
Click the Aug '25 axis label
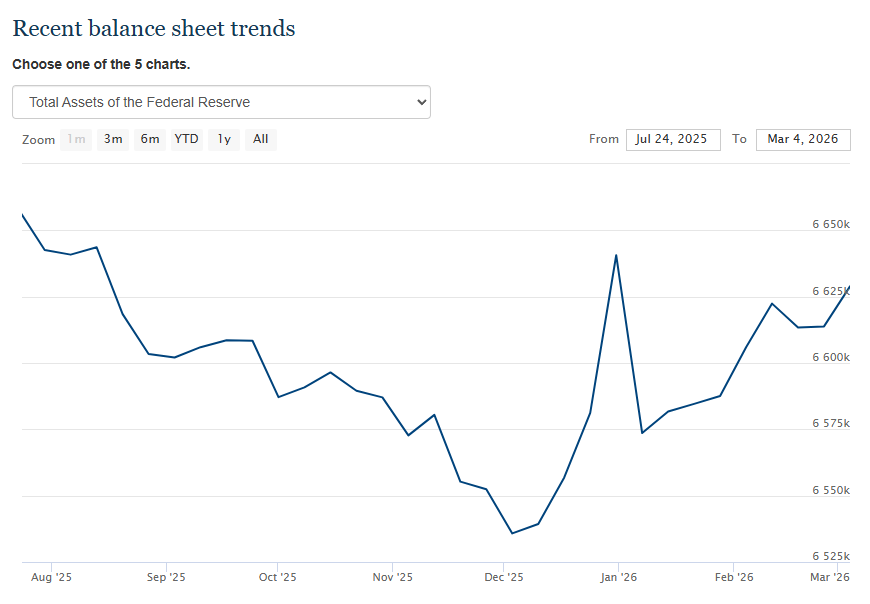point(51,577)
